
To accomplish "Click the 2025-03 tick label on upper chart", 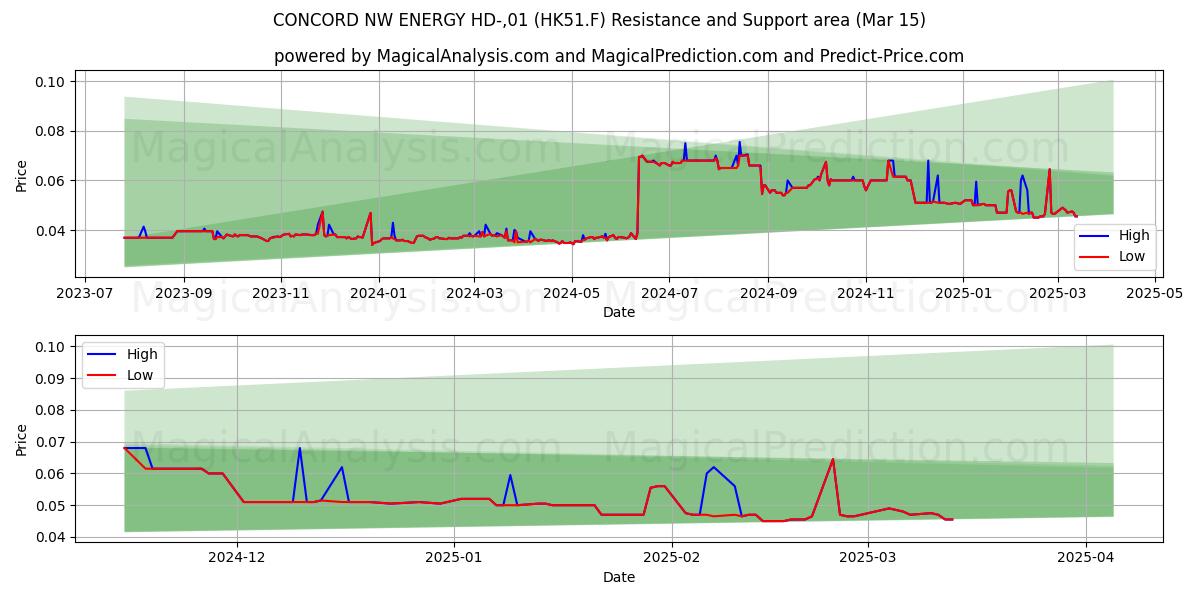I will [x=1056, y=293].
